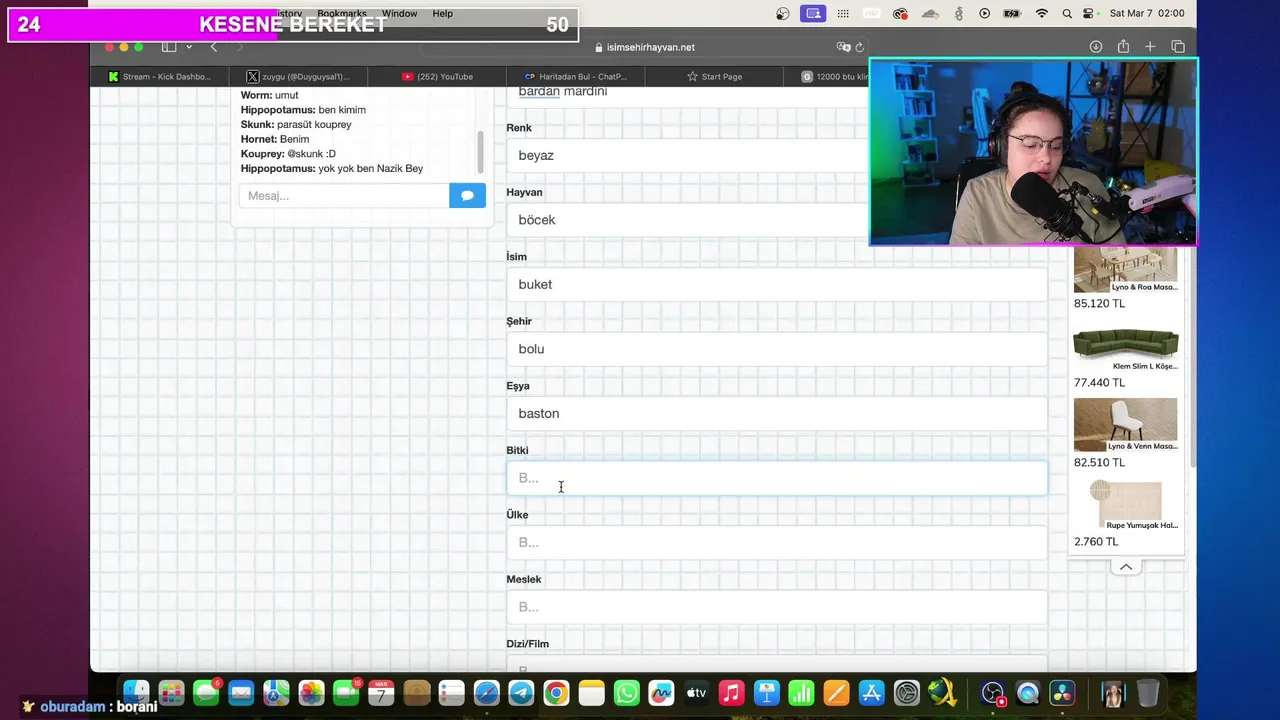
Task: Open Launchpad from the Dock
Action: click(171, 692)
